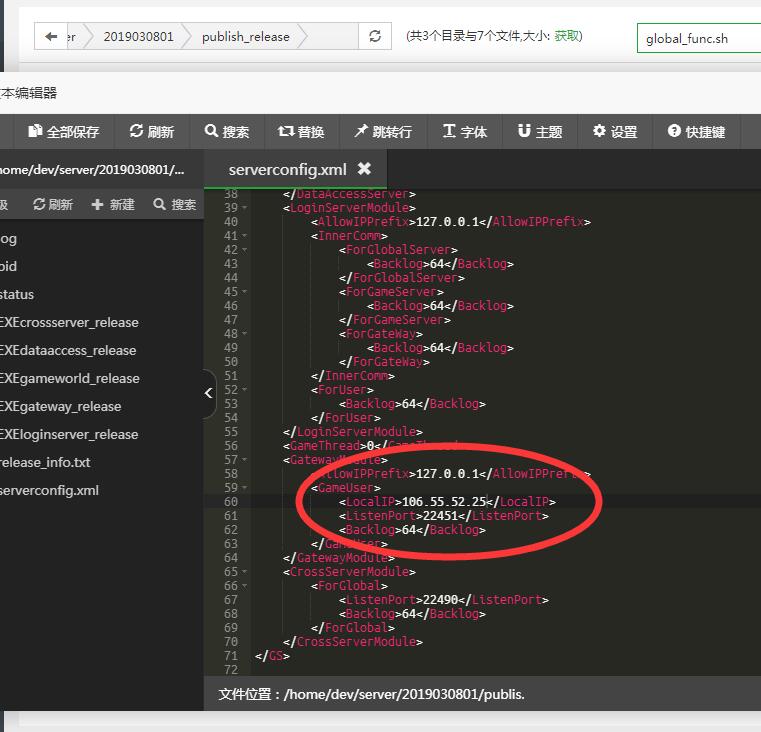Fold the InnerComm block at line 41

[246, 236]
